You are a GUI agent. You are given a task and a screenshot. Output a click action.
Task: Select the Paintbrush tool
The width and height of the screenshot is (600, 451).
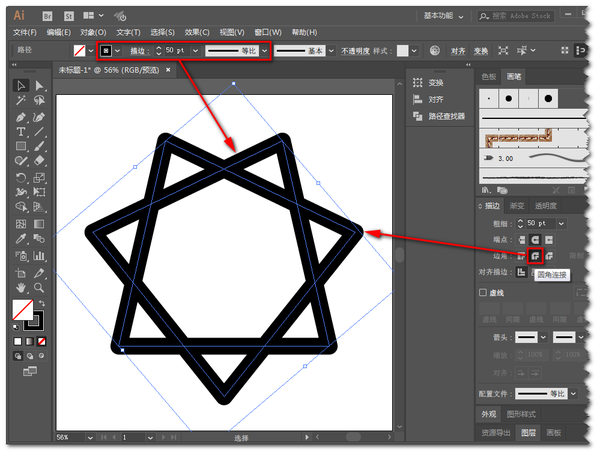point(39,146)
